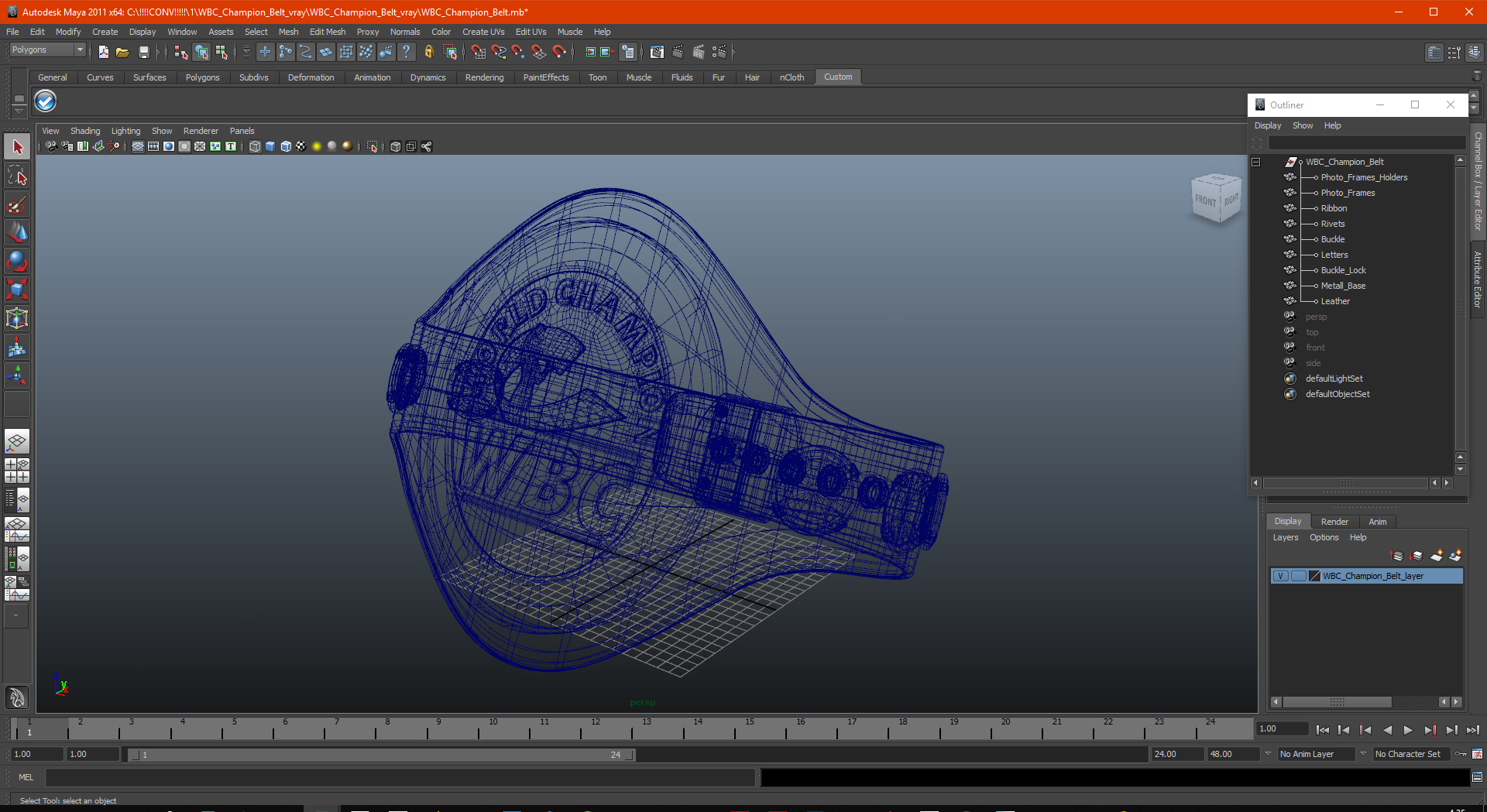Select the arrow Select tool in toolbox
This screenshot has height=812, width=1487.
[17, 147]
